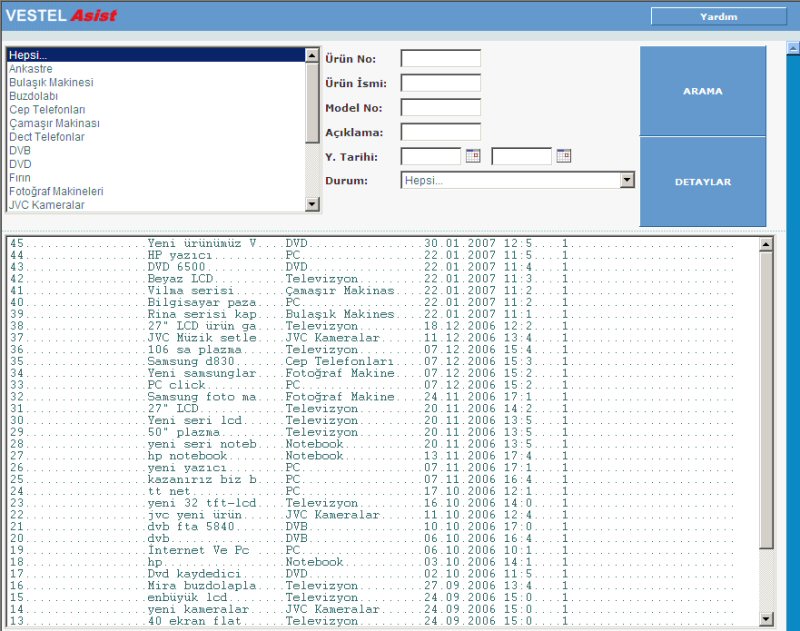Select row 22 jvc yeni ürün

(383, 515)
